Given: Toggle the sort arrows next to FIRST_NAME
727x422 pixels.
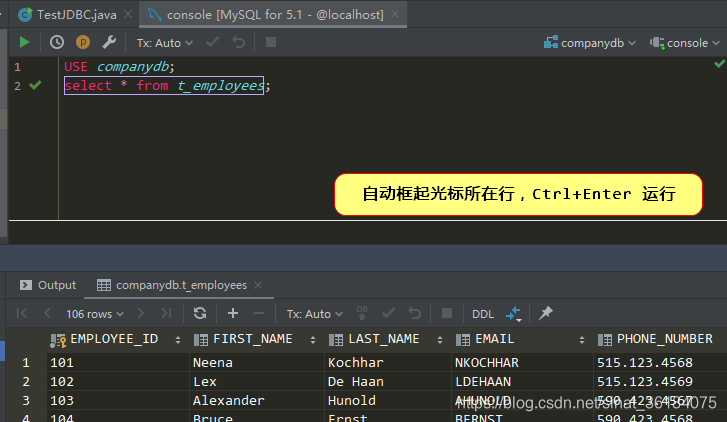Looking at the screenshot, I should pyautogui.click(x=312, y=340).
